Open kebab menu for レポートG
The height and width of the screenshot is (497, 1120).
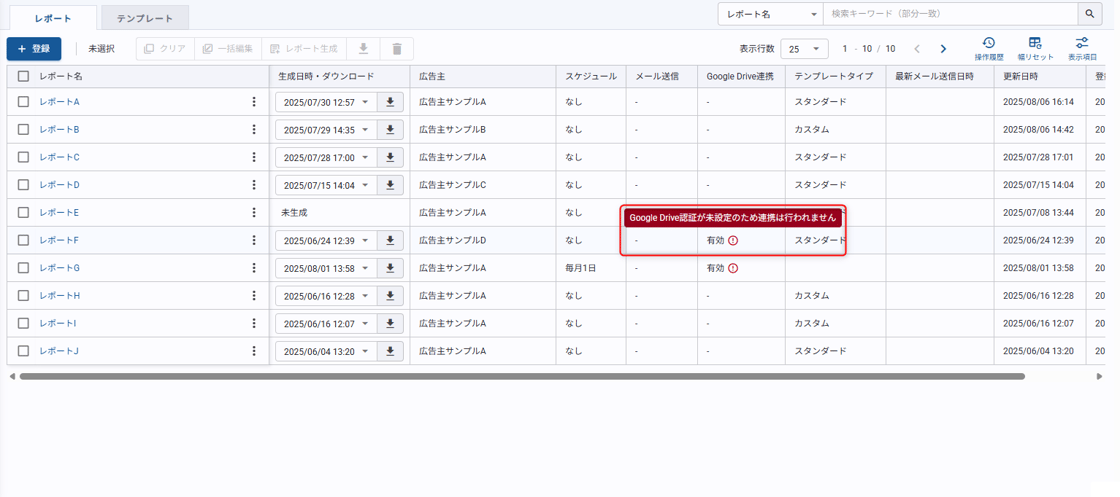click(x=254, y=268)
